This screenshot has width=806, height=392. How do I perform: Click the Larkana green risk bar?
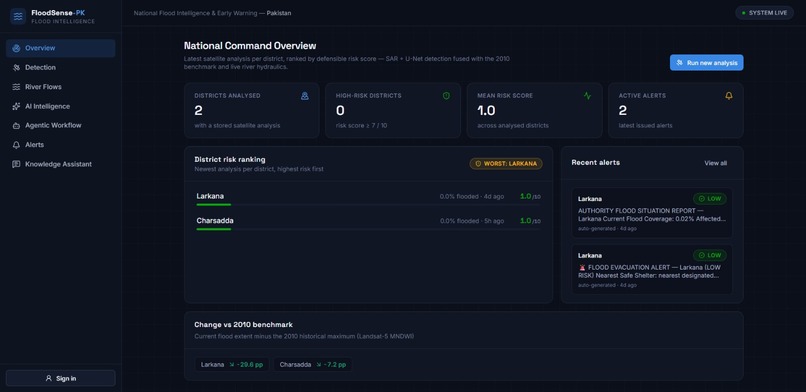pyautogui.click(x=214, y=204)
